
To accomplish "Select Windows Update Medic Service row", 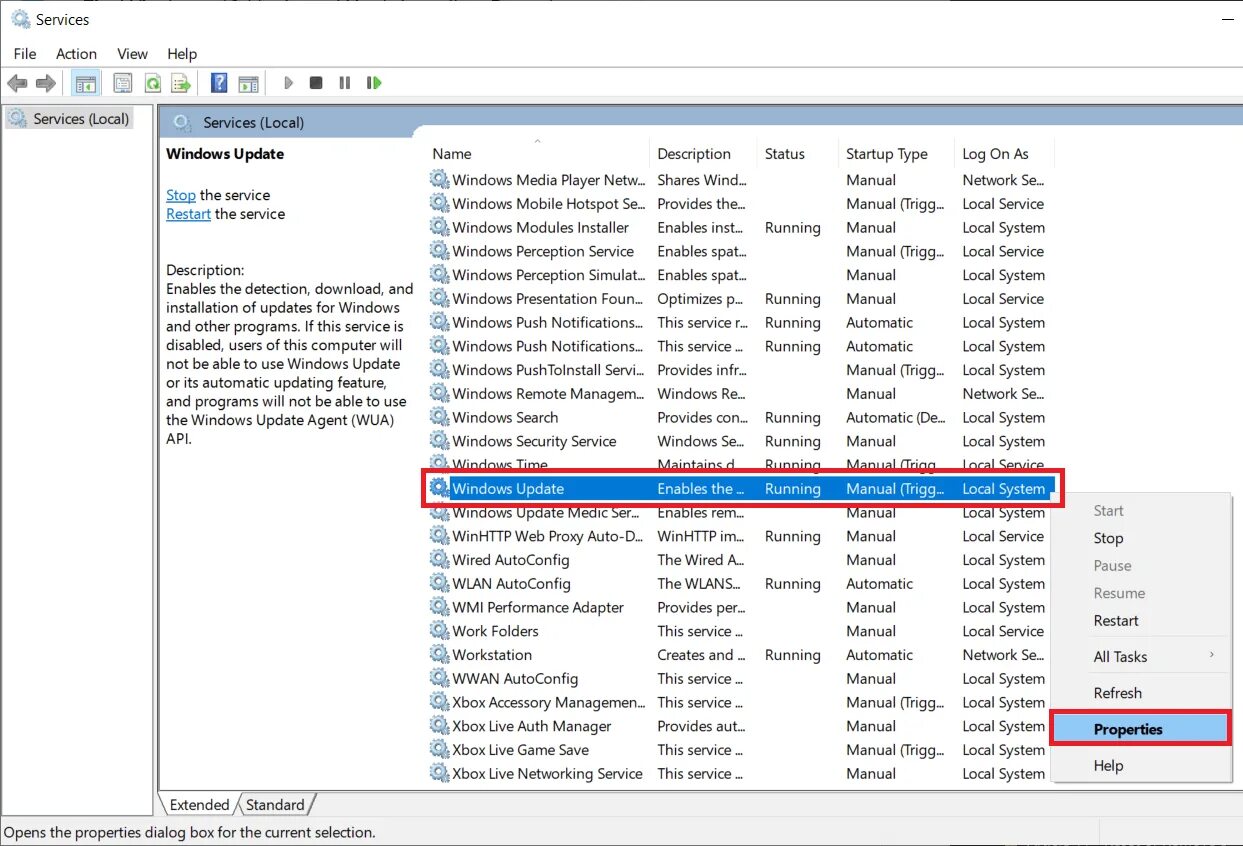I will (x=741, y=512).
